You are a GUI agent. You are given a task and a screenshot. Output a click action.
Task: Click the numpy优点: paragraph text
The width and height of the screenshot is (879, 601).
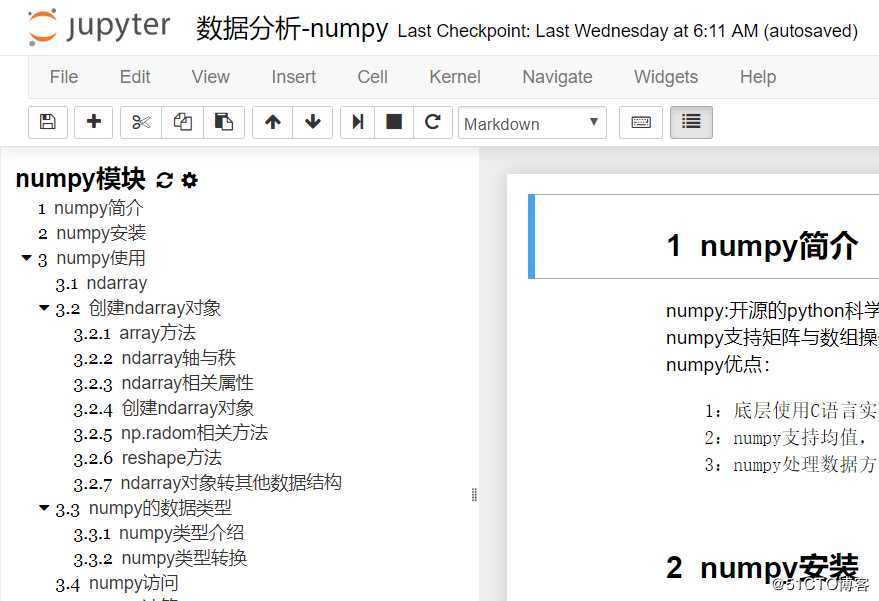[718, 365]
